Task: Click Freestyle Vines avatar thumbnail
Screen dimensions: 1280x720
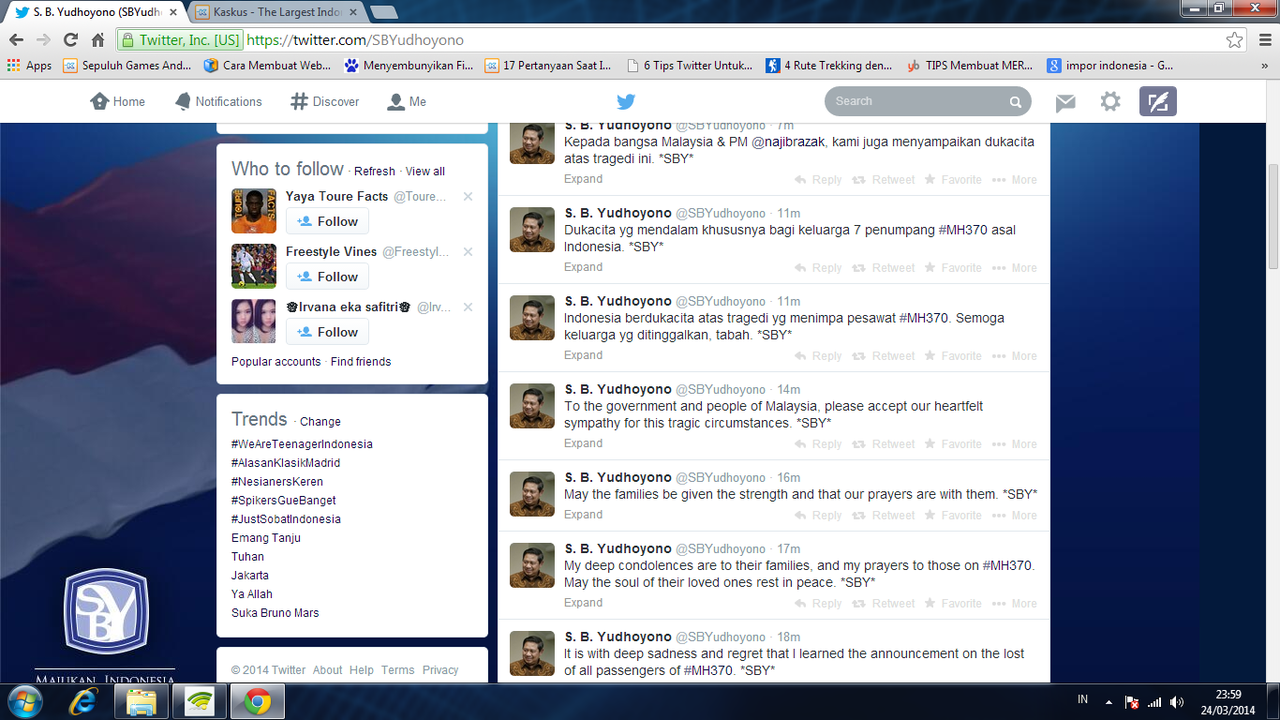Action: (253, 265)
